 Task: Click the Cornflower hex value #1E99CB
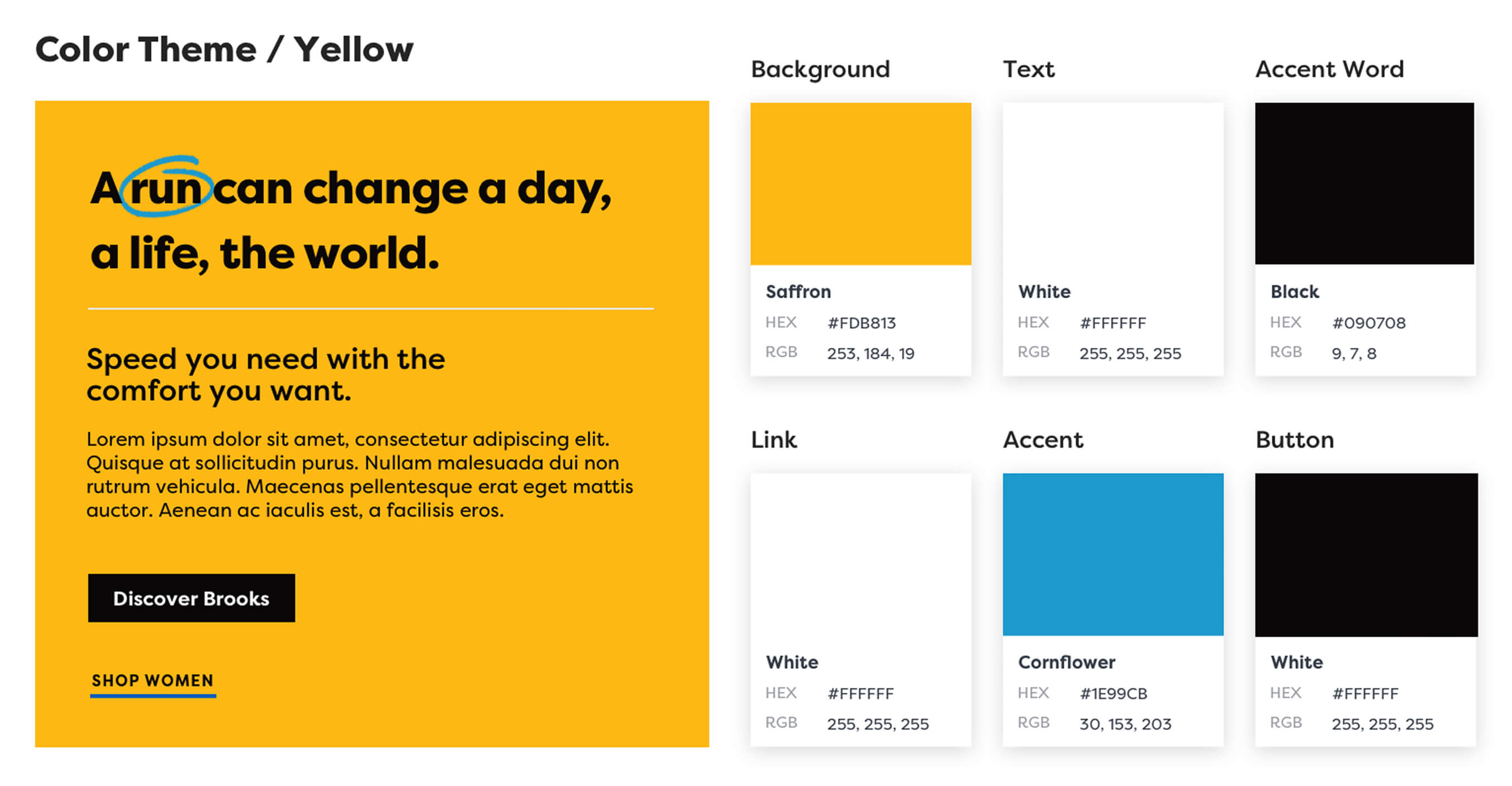[x=1113, y=693]
